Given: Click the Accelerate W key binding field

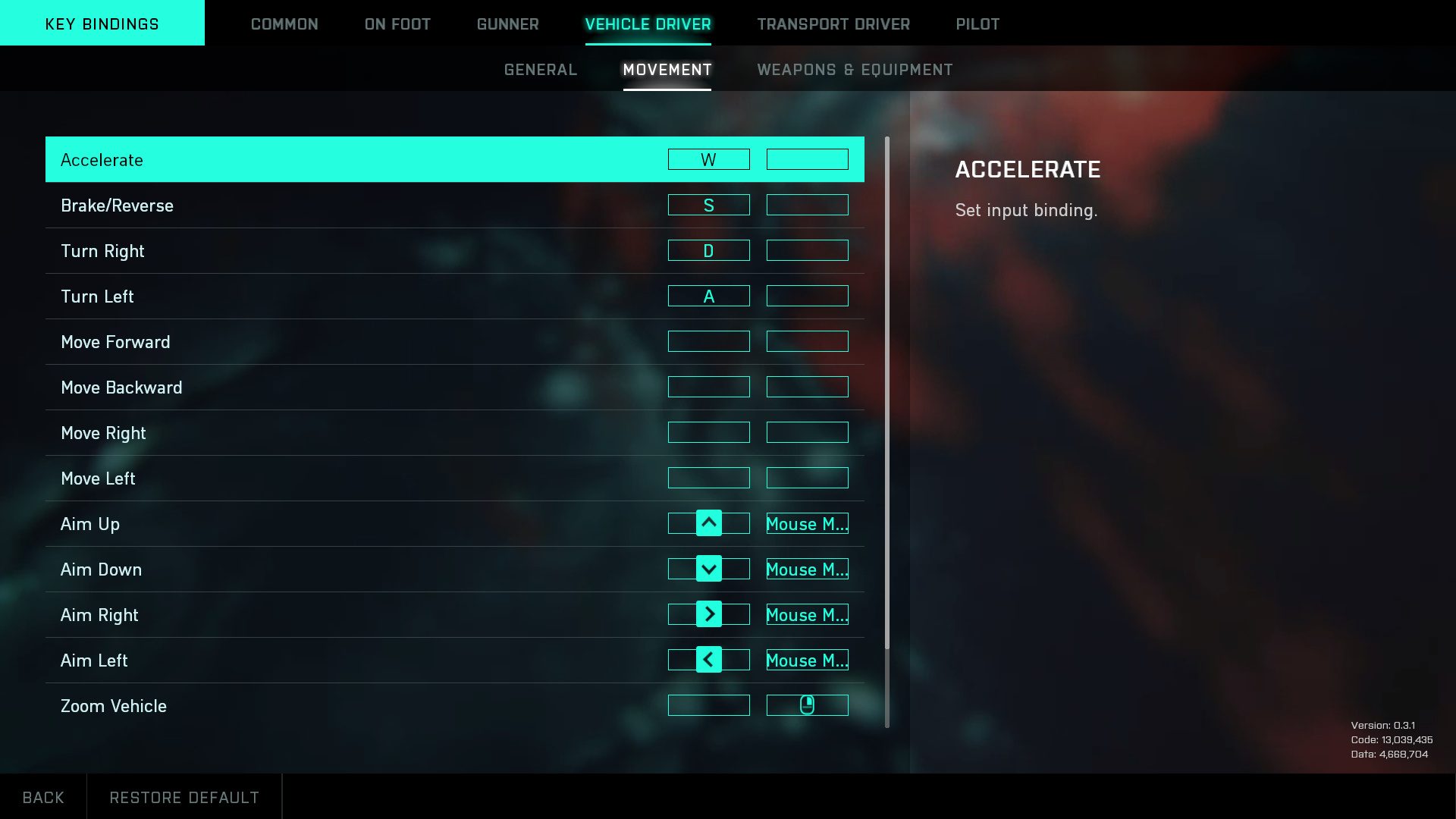Looking at the screenshot, I should [708, 159].
